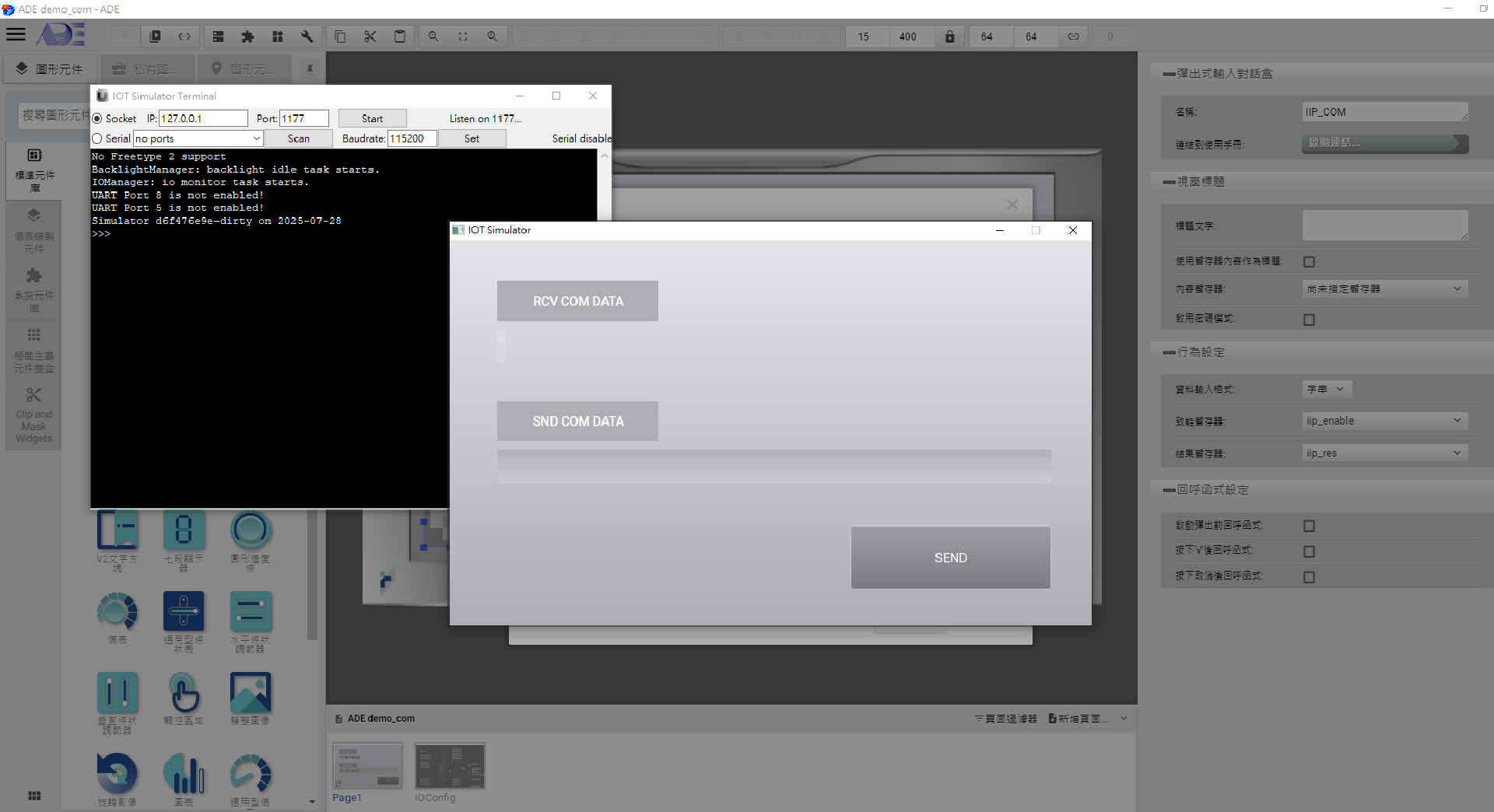Click the puzzle piece plugin toolbar icon
The image size is (1494, 812).
tap(247, 37)
